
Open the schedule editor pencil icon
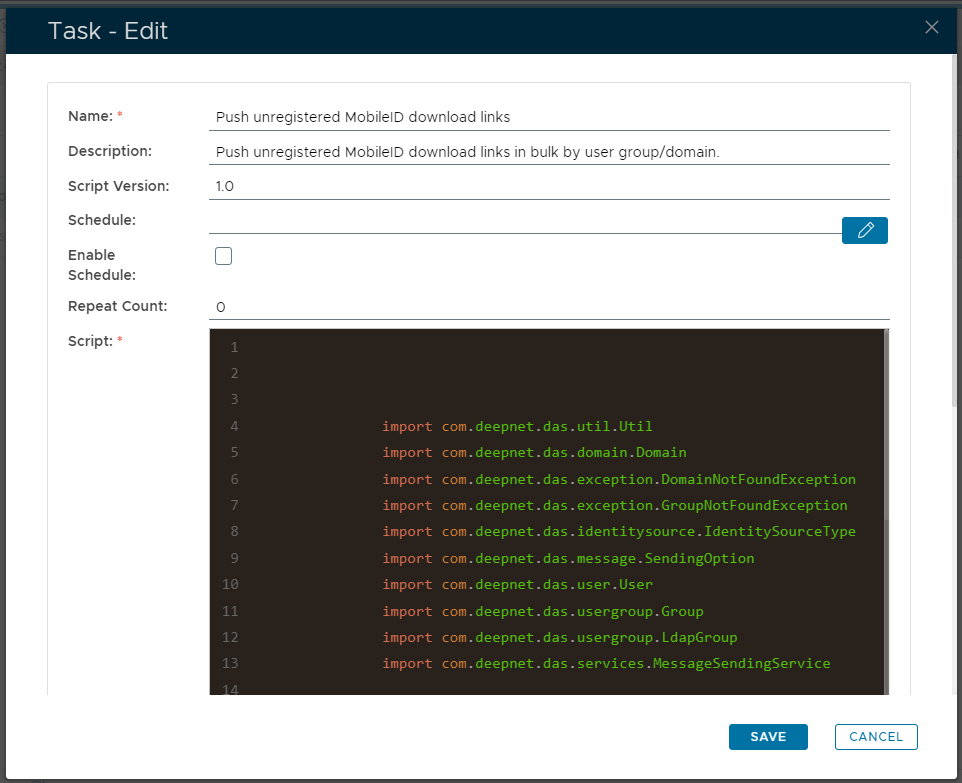[864, 230]
